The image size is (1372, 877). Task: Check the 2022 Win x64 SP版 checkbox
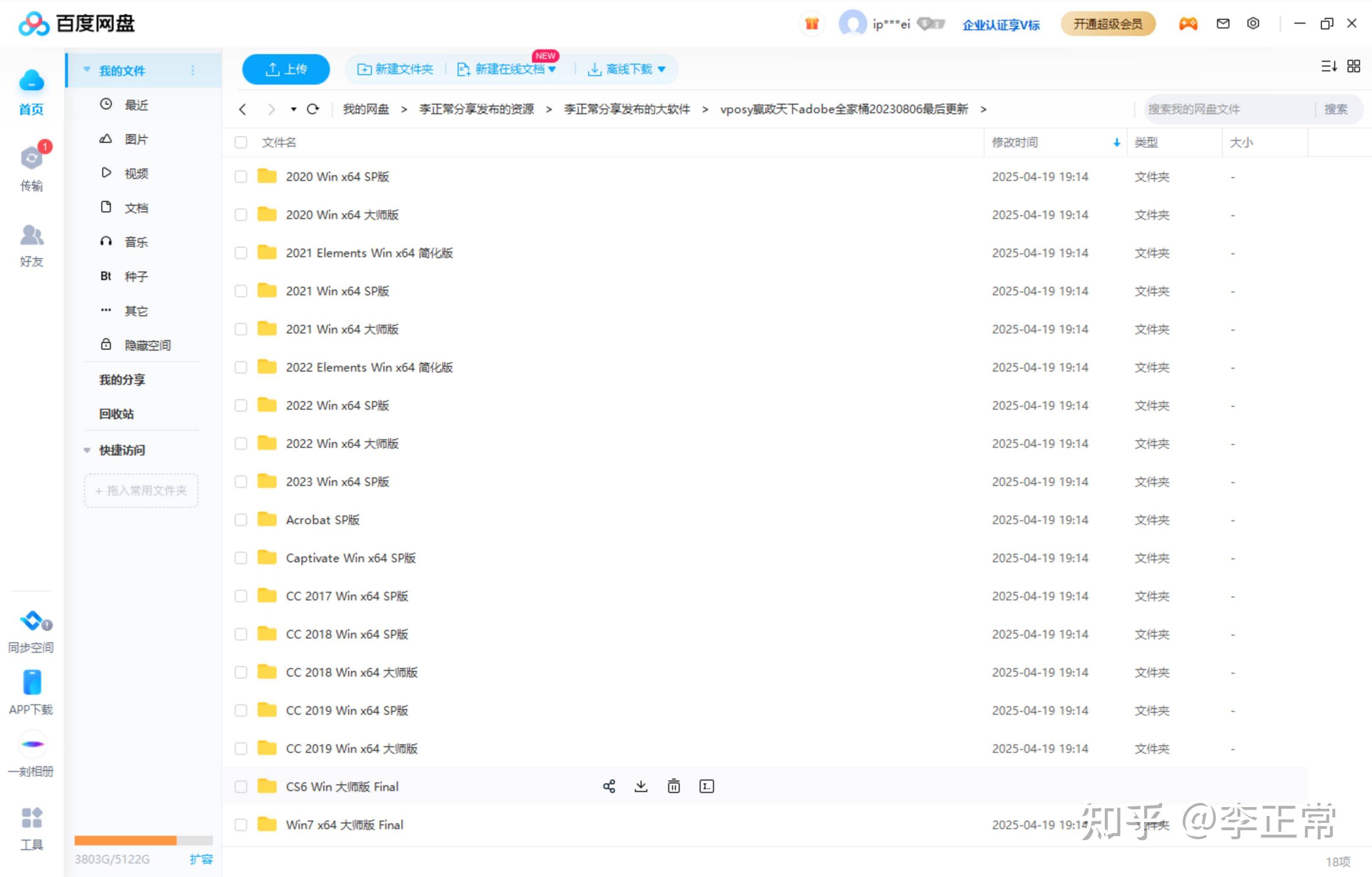(x=241, y=405)
